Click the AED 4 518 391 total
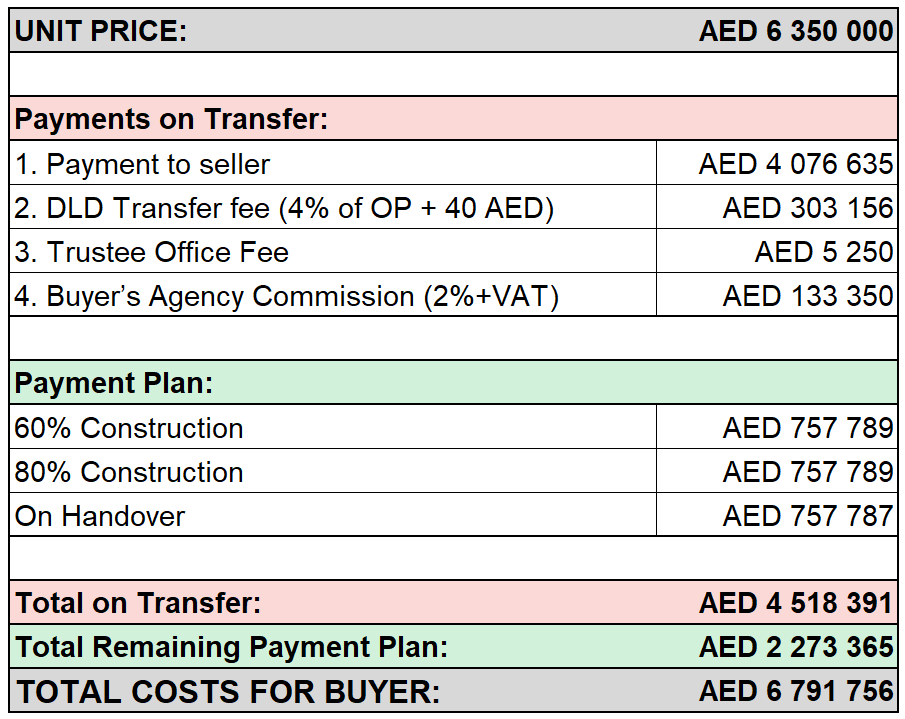The width and height of the screenshot is (905, 719). click(796, 603)
